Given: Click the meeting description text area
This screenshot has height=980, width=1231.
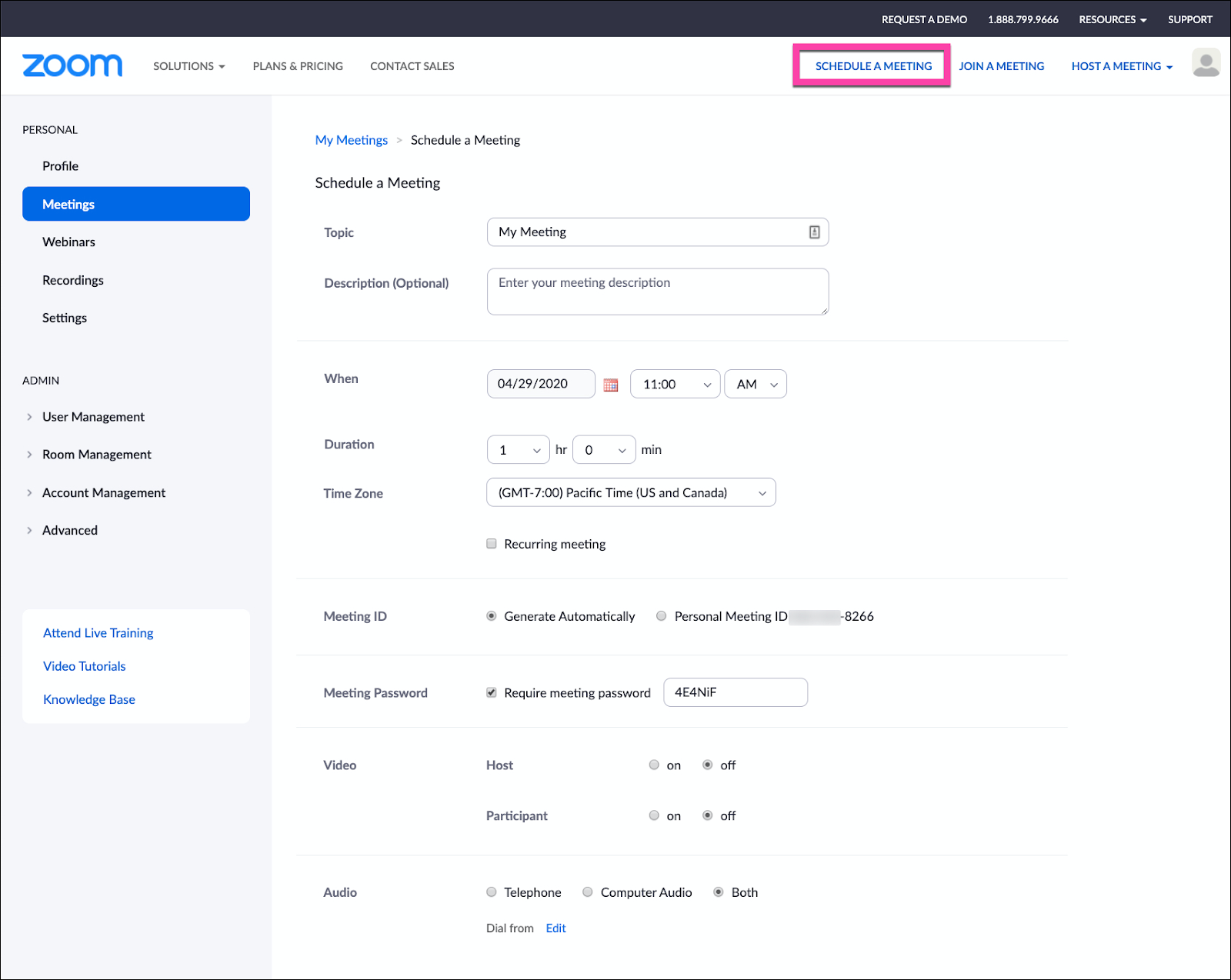Looking at the screenshot, I should click(658, 292).
